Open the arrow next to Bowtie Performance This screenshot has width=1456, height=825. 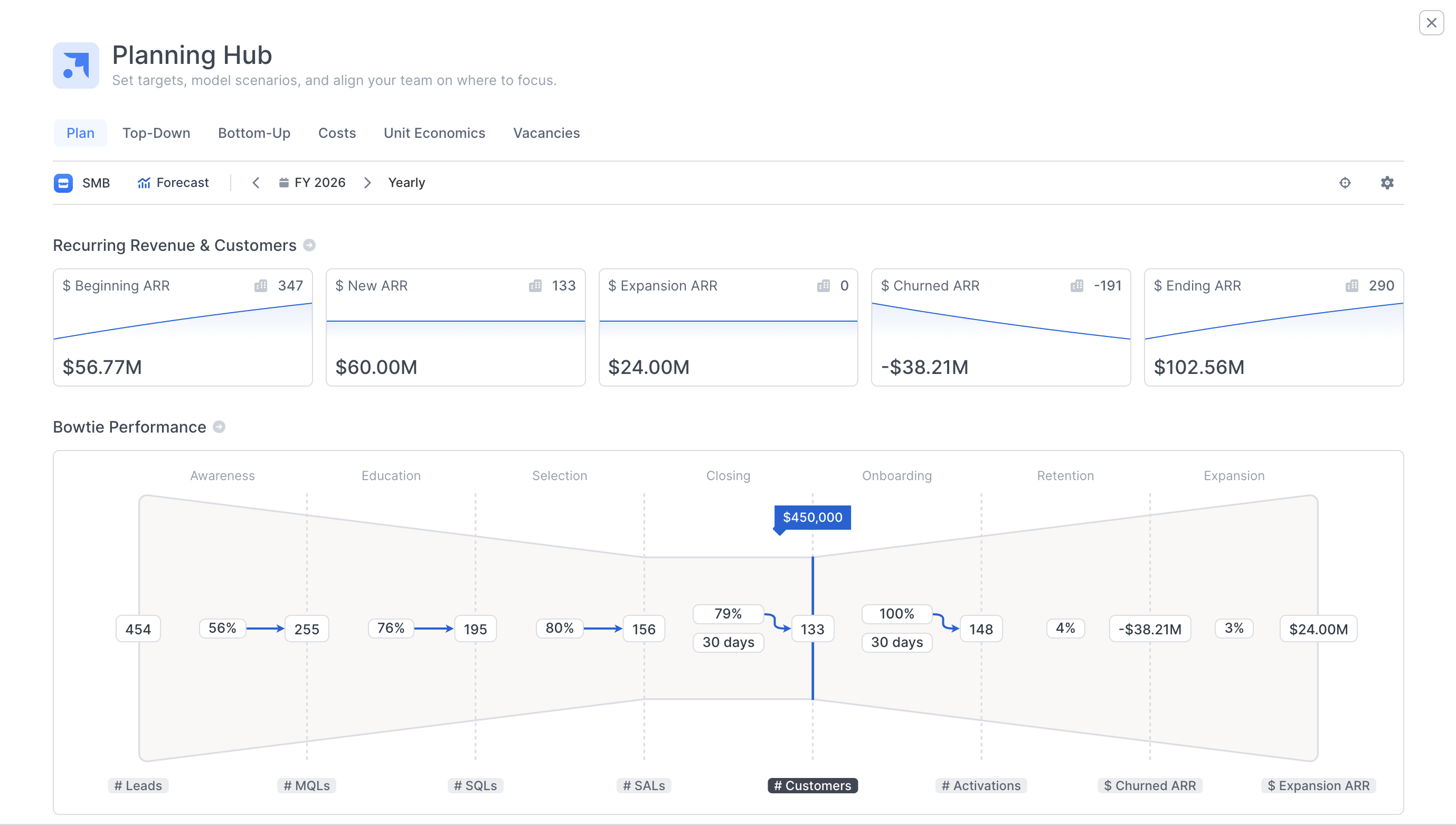click(x=219, y=427)
